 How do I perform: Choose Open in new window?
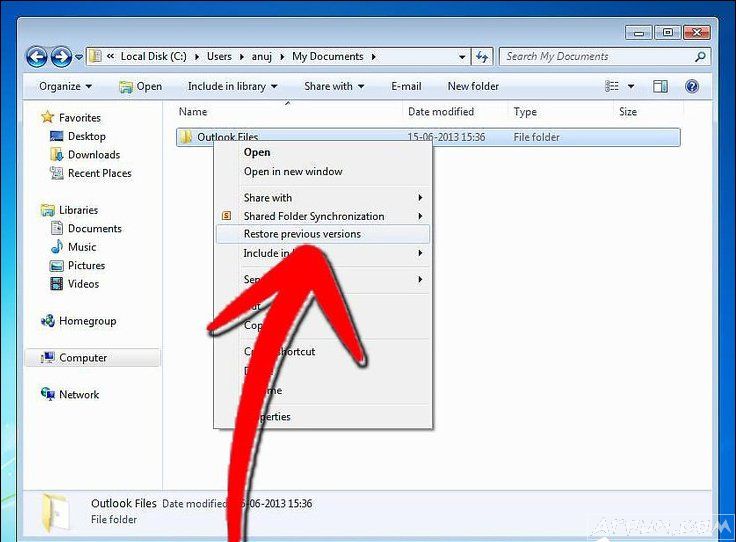(x=293, y=171)
